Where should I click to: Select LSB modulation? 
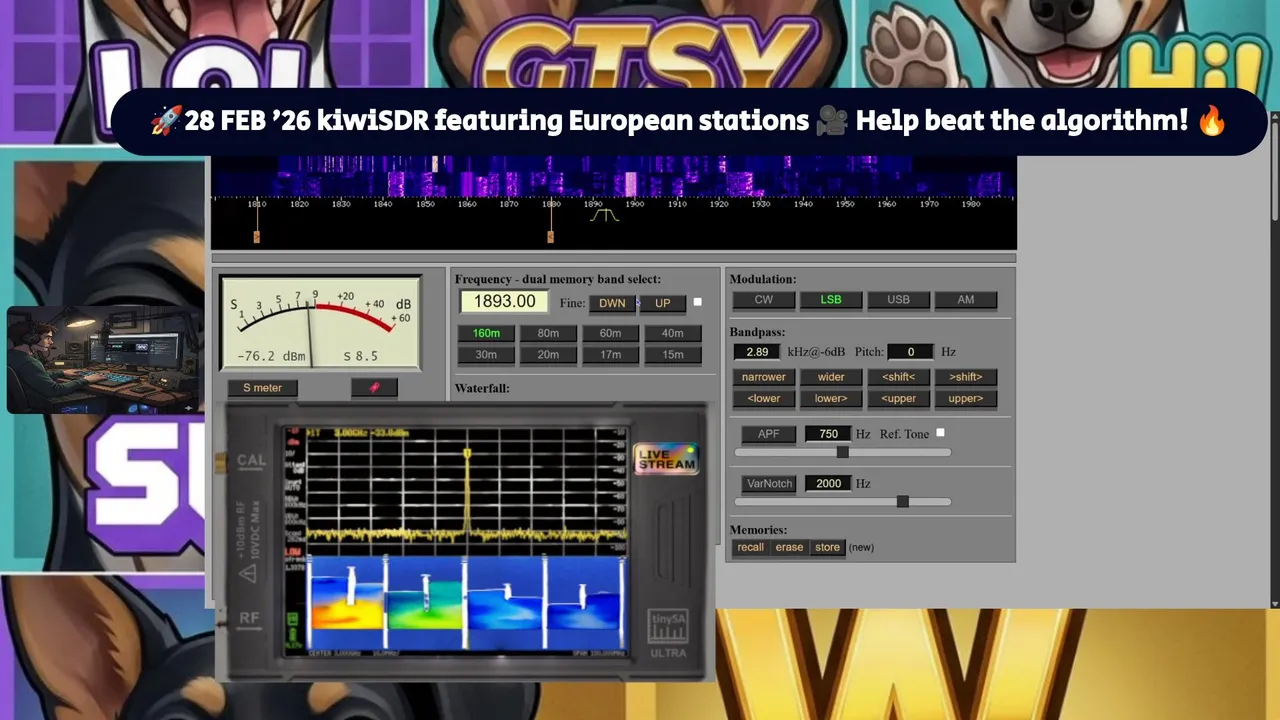(x=831, y=300)
